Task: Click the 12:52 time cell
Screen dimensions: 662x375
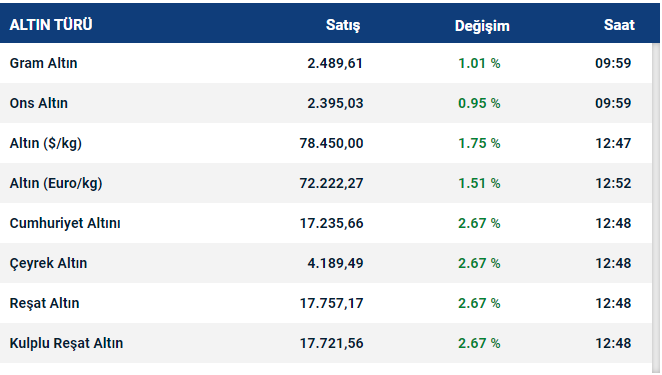Action: (x=613, y=183)
